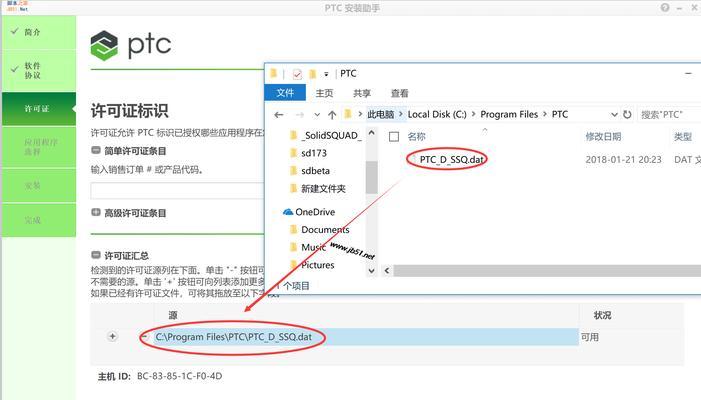Select the 许可证 step in sidebar
Image resolution: width=701 pixels, height=400 pixels.
coord(39,109)
